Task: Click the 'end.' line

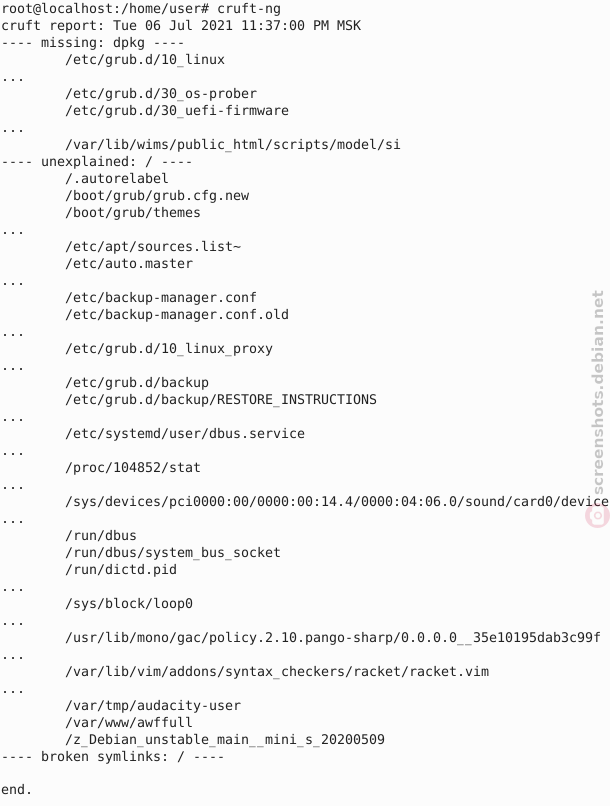Action: [16, 790]
